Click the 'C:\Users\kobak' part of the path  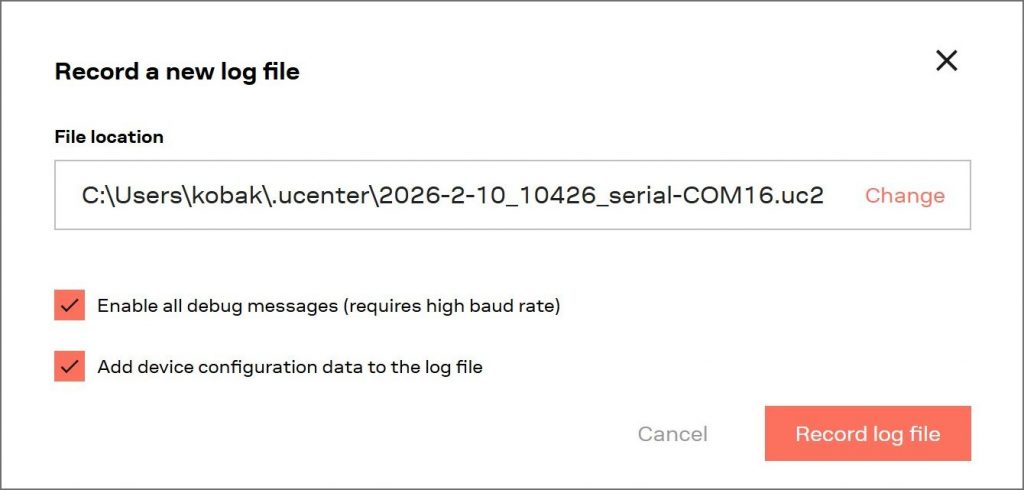(x=160, y=196)
